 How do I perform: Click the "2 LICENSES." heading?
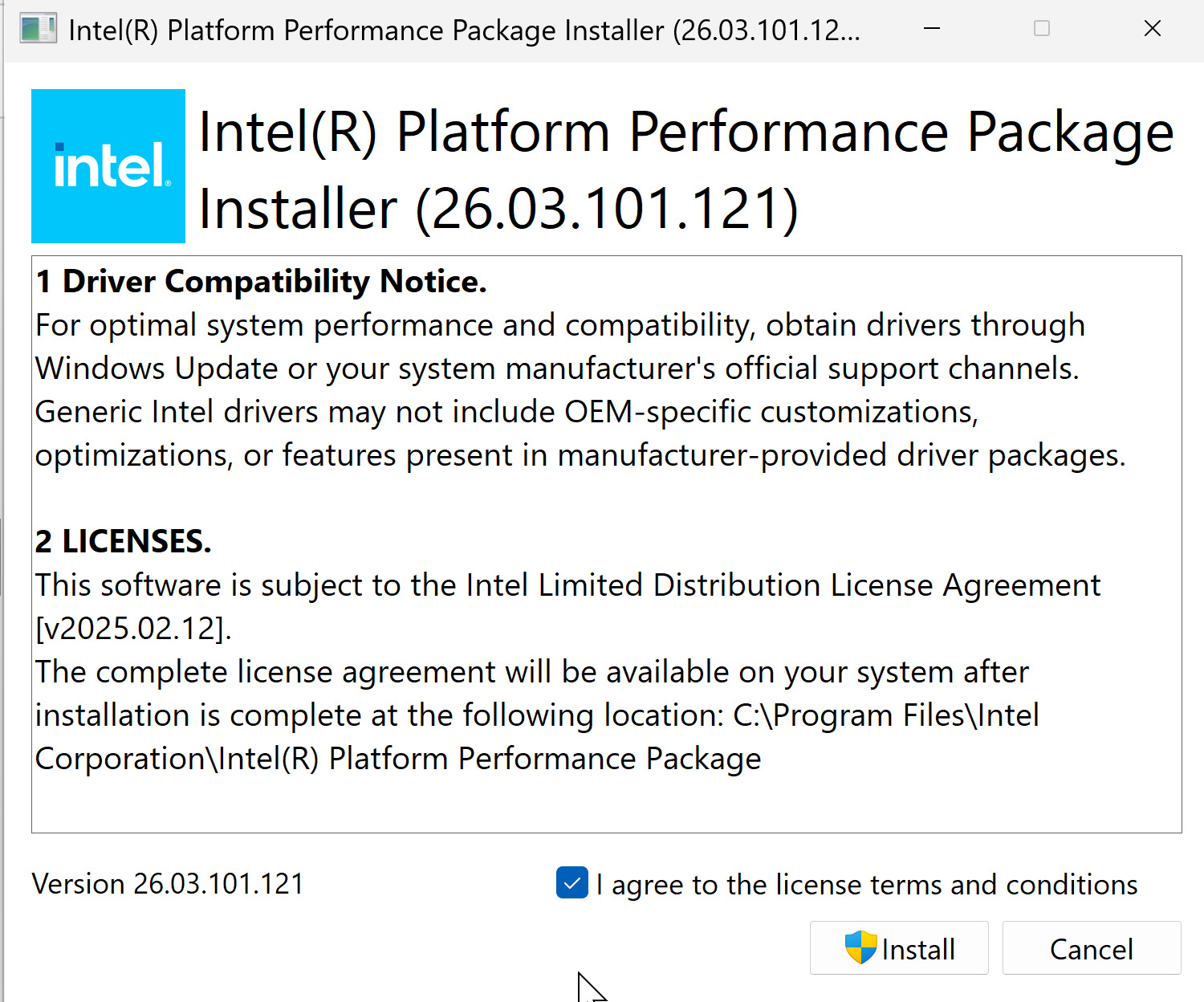[123, 542]
